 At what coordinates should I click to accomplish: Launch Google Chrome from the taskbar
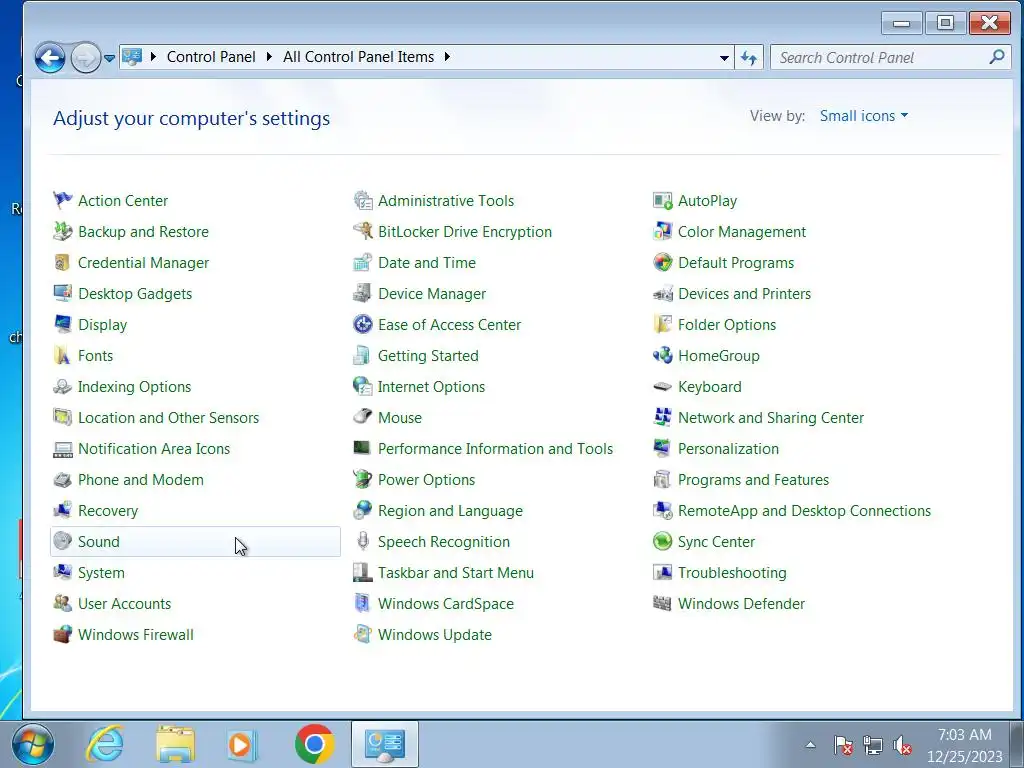click(x=314, y=744)
